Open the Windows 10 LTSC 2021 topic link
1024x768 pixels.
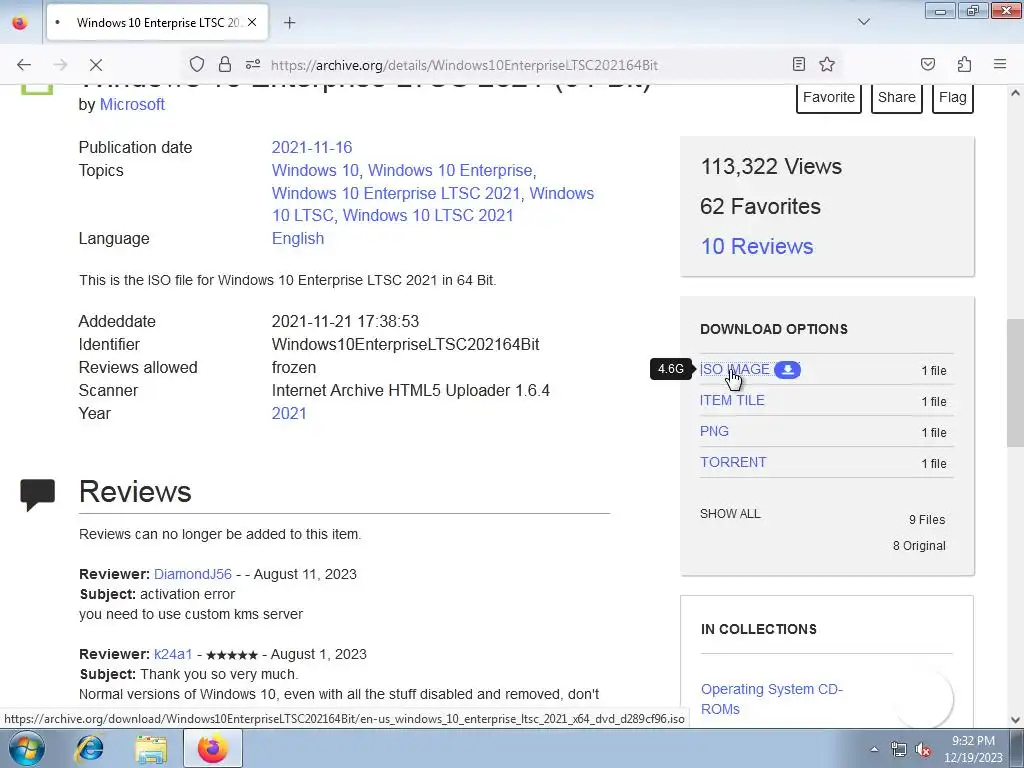click(x=428, y=216)
